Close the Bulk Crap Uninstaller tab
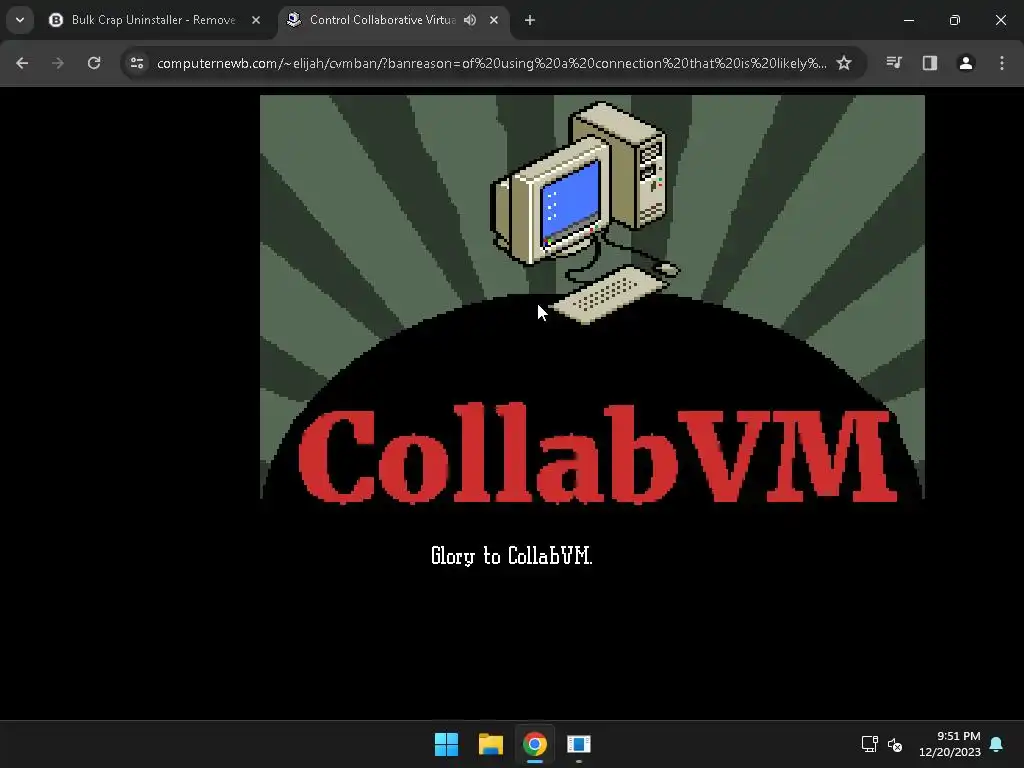 coord(256,20)
